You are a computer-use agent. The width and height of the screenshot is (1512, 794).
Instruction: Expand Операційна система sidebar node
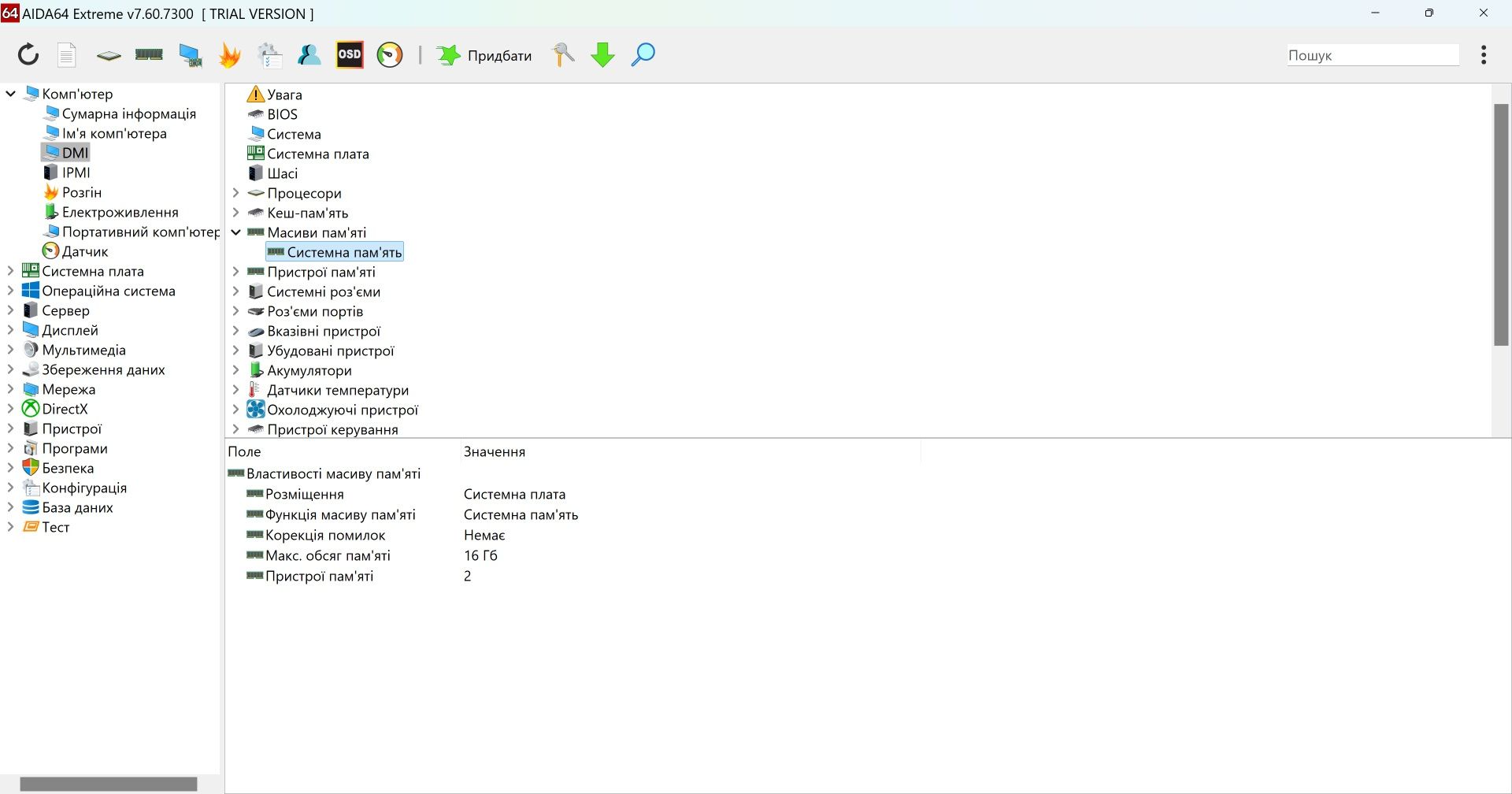pos(10,291)
